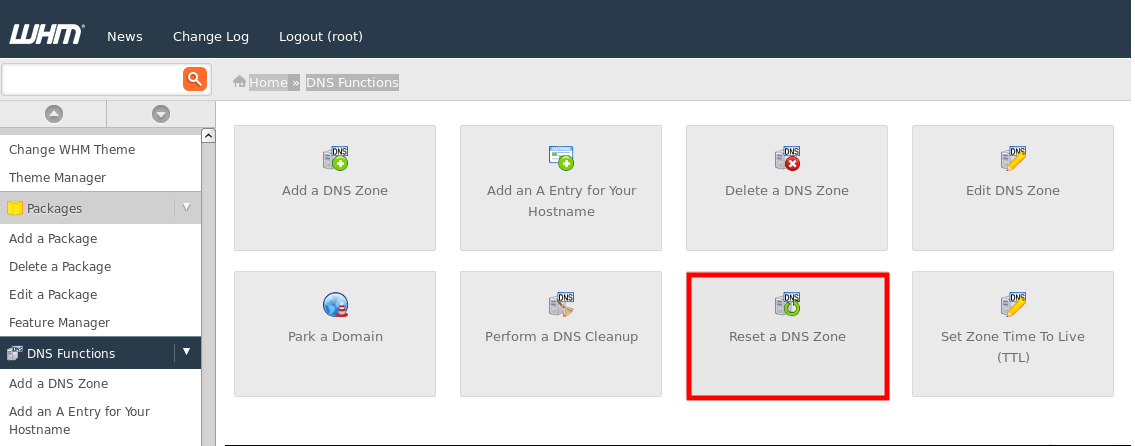
Task: Open Perform a DNS Cleanup broom icon
Action: [561, 304]
